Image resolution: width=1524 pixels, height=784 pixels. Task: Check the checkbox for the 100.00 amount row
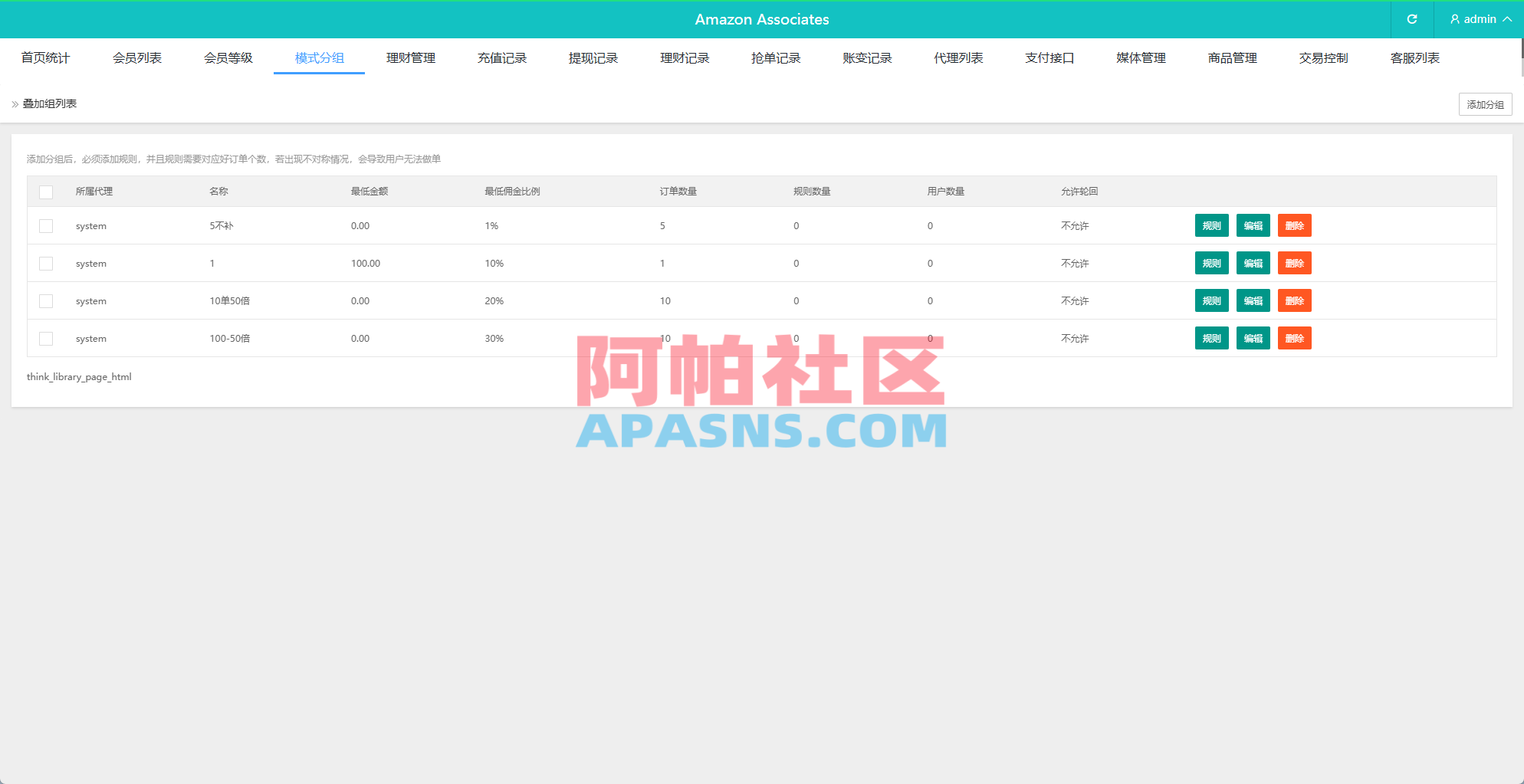coord(46,264)
